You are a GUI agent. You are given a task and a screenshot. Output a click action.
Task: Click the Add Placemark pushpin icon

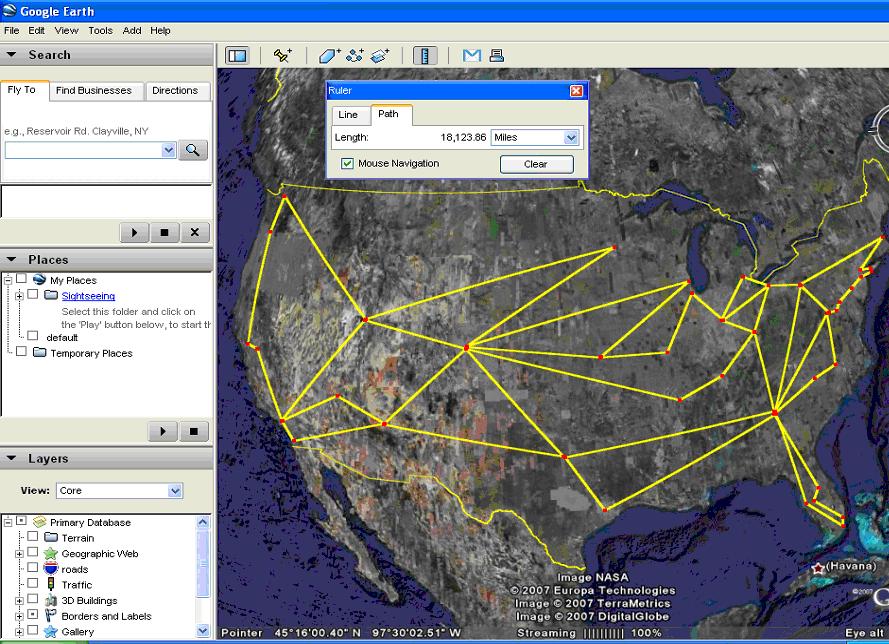(282, 56)
